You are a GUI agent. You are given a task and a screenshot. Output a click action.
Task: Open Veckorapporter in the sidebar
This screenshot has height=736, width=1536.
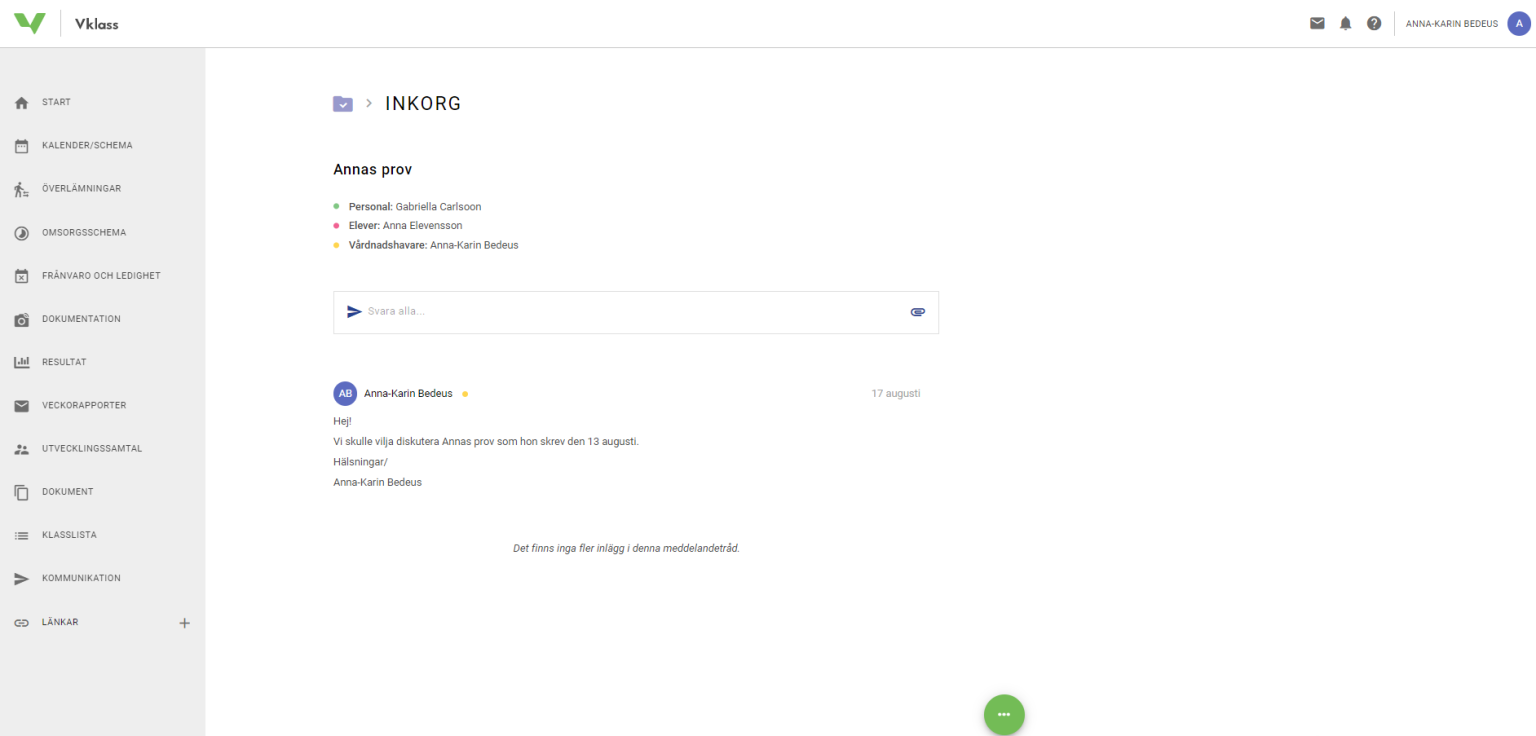[83, 406]
